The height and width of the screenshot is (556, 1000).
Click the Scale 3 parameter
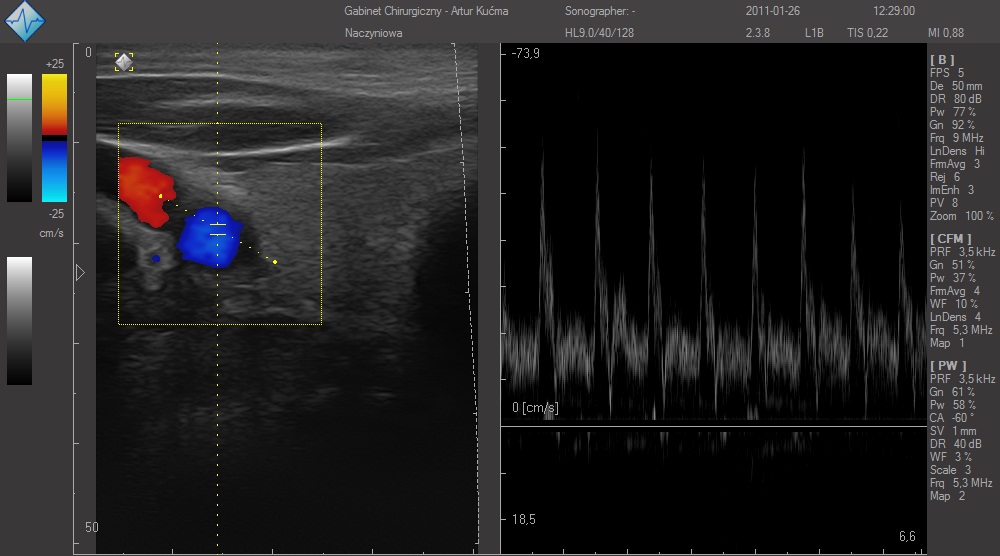(x=950, y=470)
